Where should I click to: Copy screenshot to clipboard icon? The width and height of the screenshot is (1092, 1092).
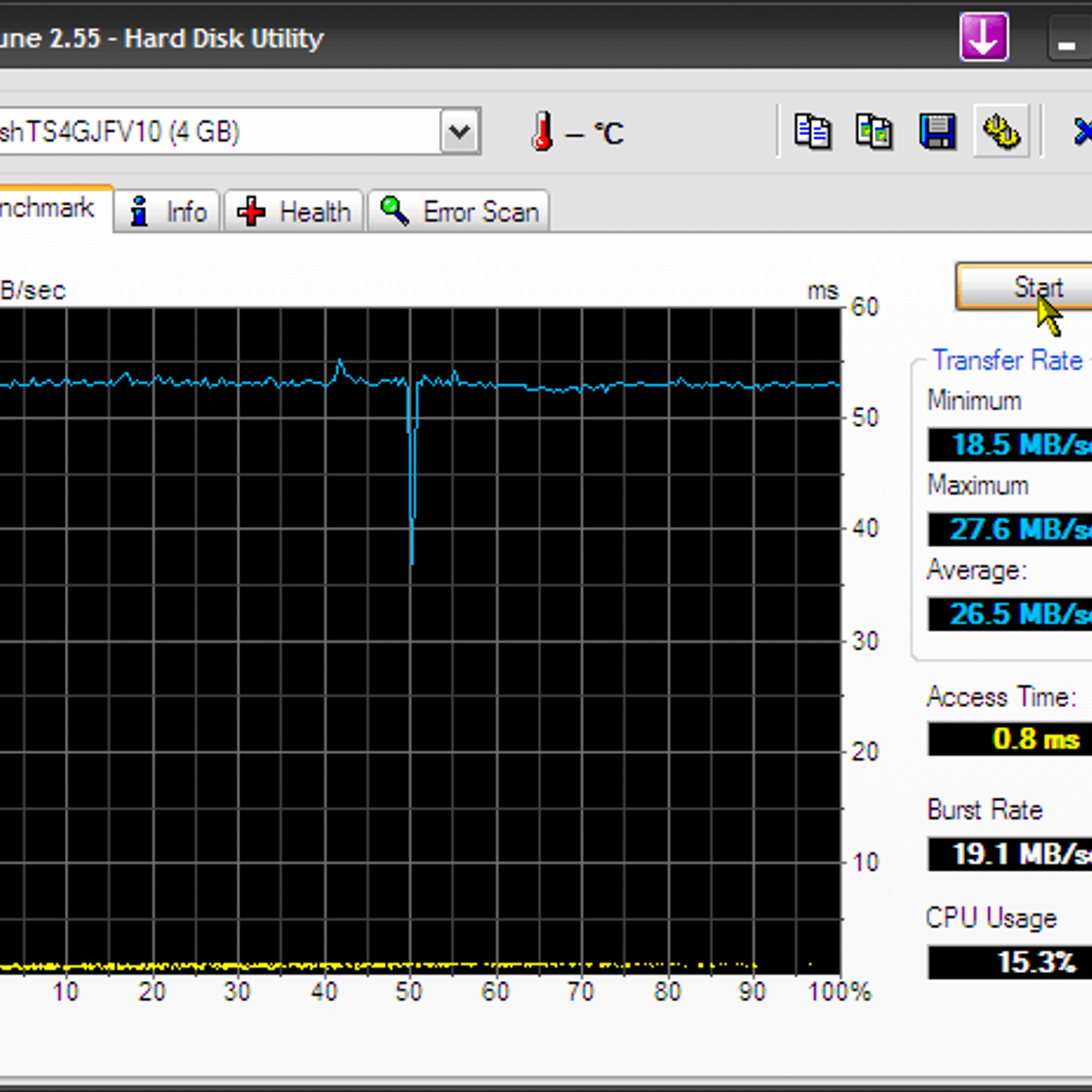coord(874,130)
